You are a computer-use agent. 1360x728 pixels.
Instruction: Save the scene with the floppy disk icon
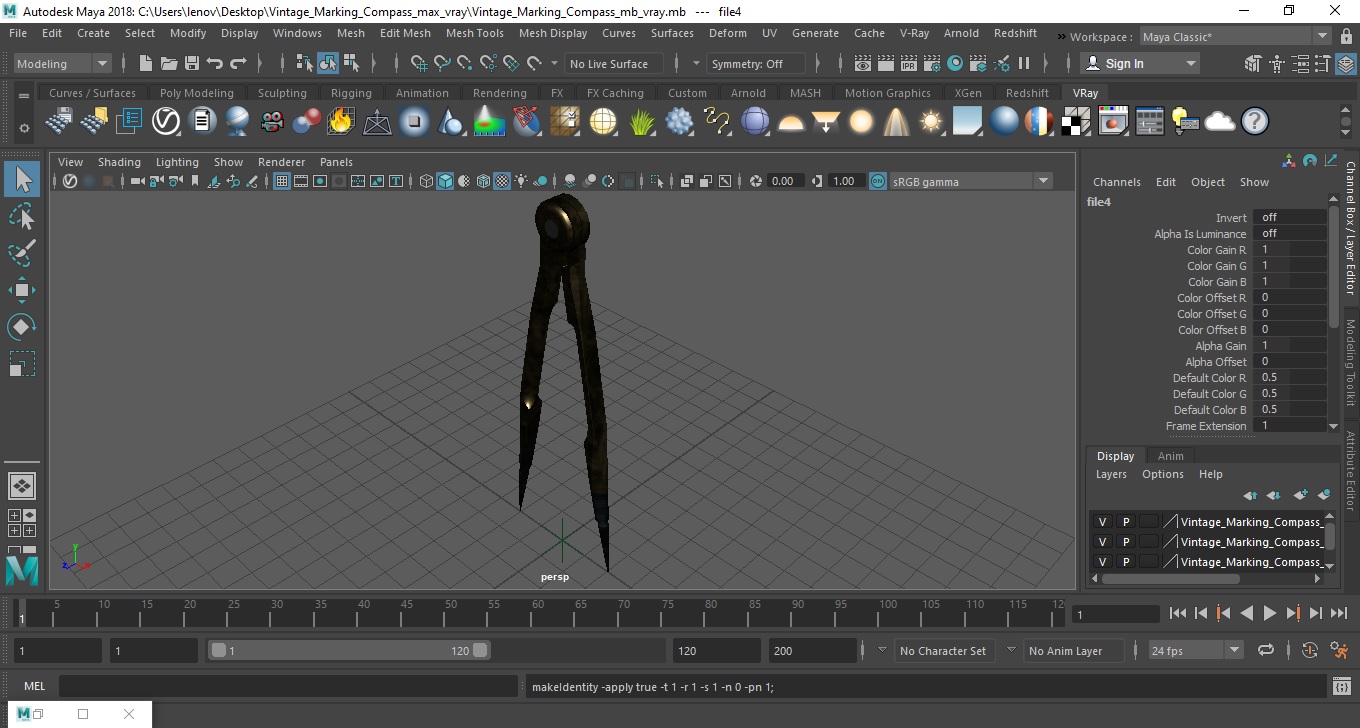click(x=192, y=63)
